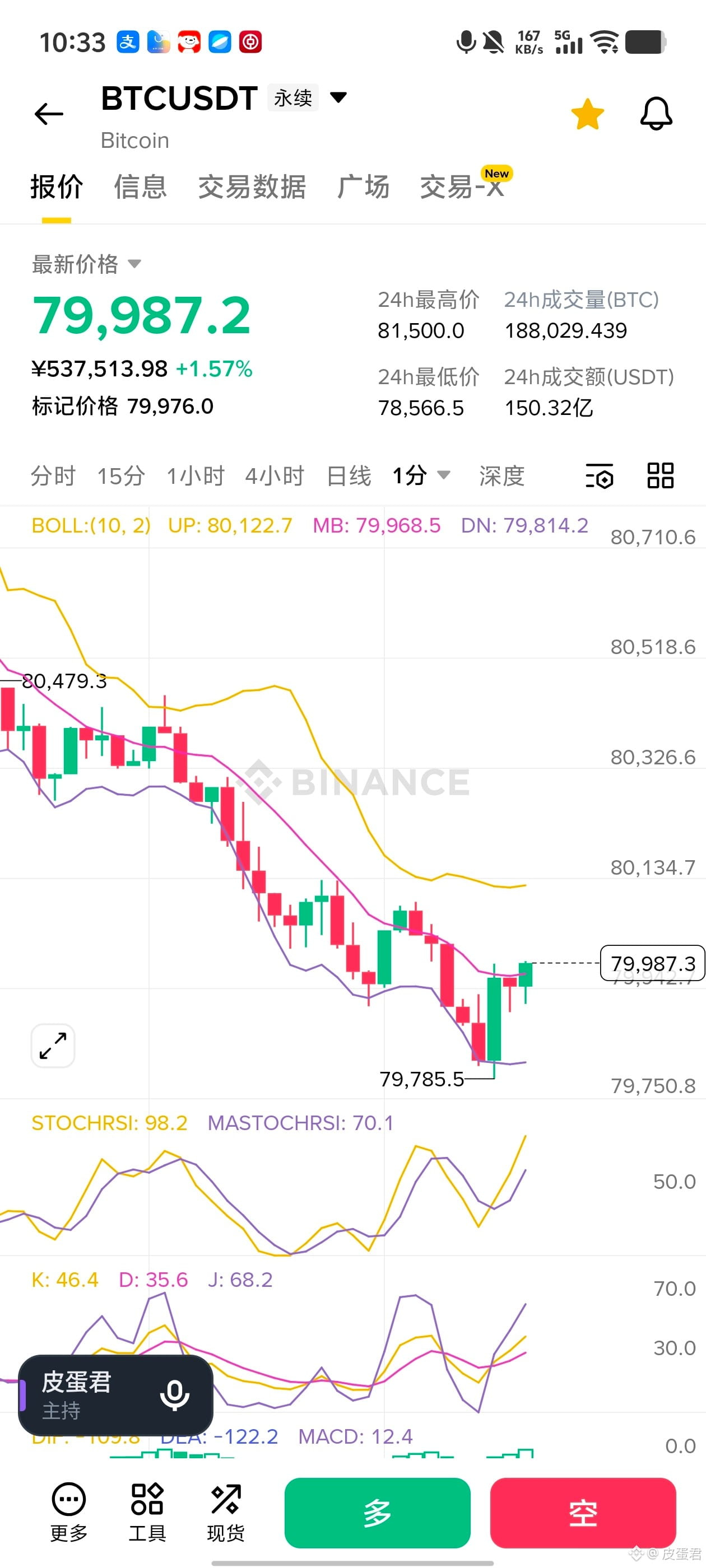Tap the green 多 long button
The height and width of the screenshot is (1568, 706).
click(x=378, y=1513)
